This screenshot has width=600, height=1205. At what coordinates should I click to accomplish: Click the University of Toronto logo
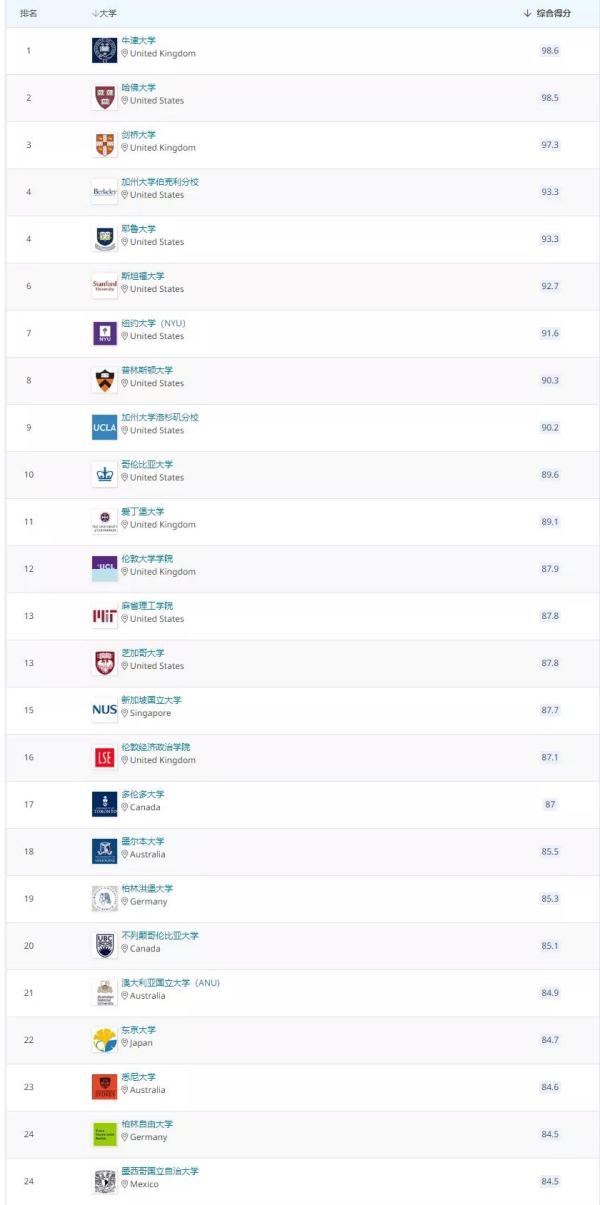point(105,804)
